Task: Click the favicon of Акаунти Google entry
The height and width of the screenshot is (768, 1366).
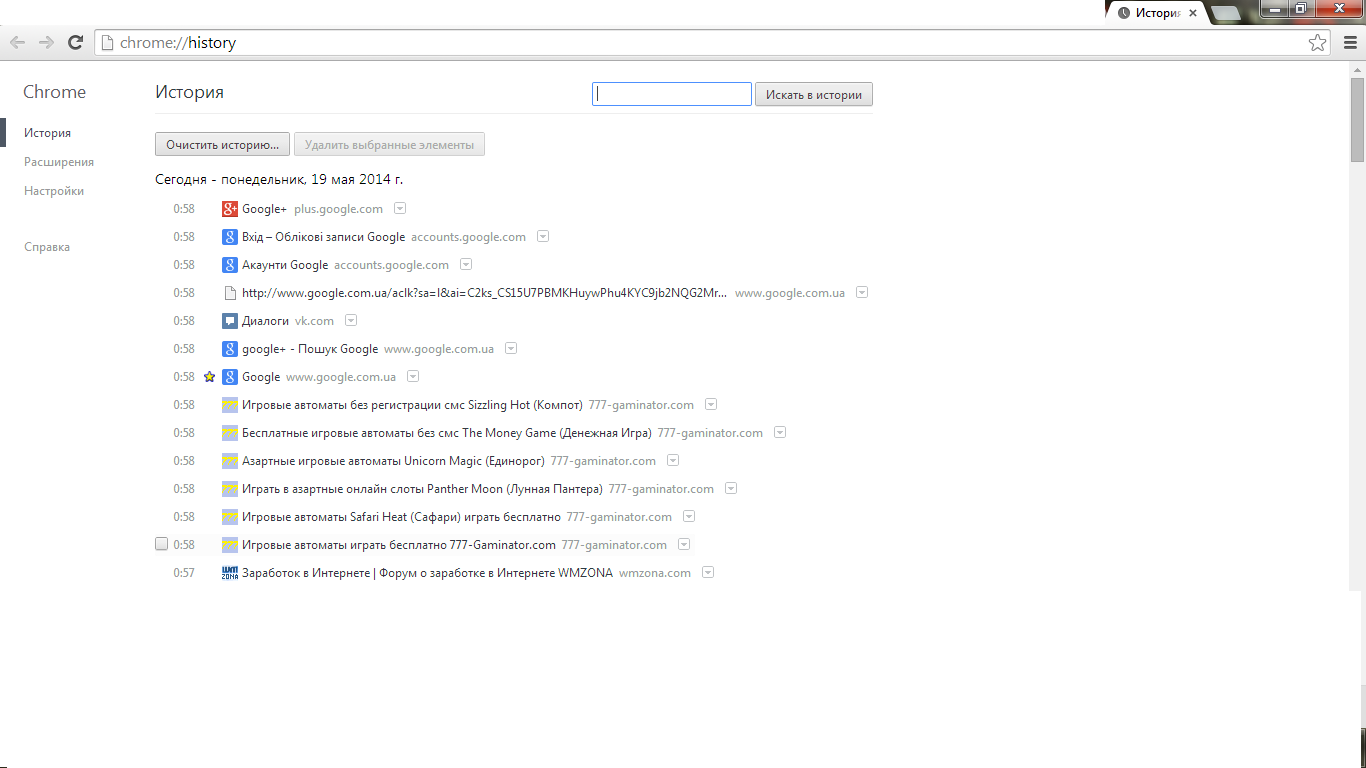Action: click(x=230, y=265)
